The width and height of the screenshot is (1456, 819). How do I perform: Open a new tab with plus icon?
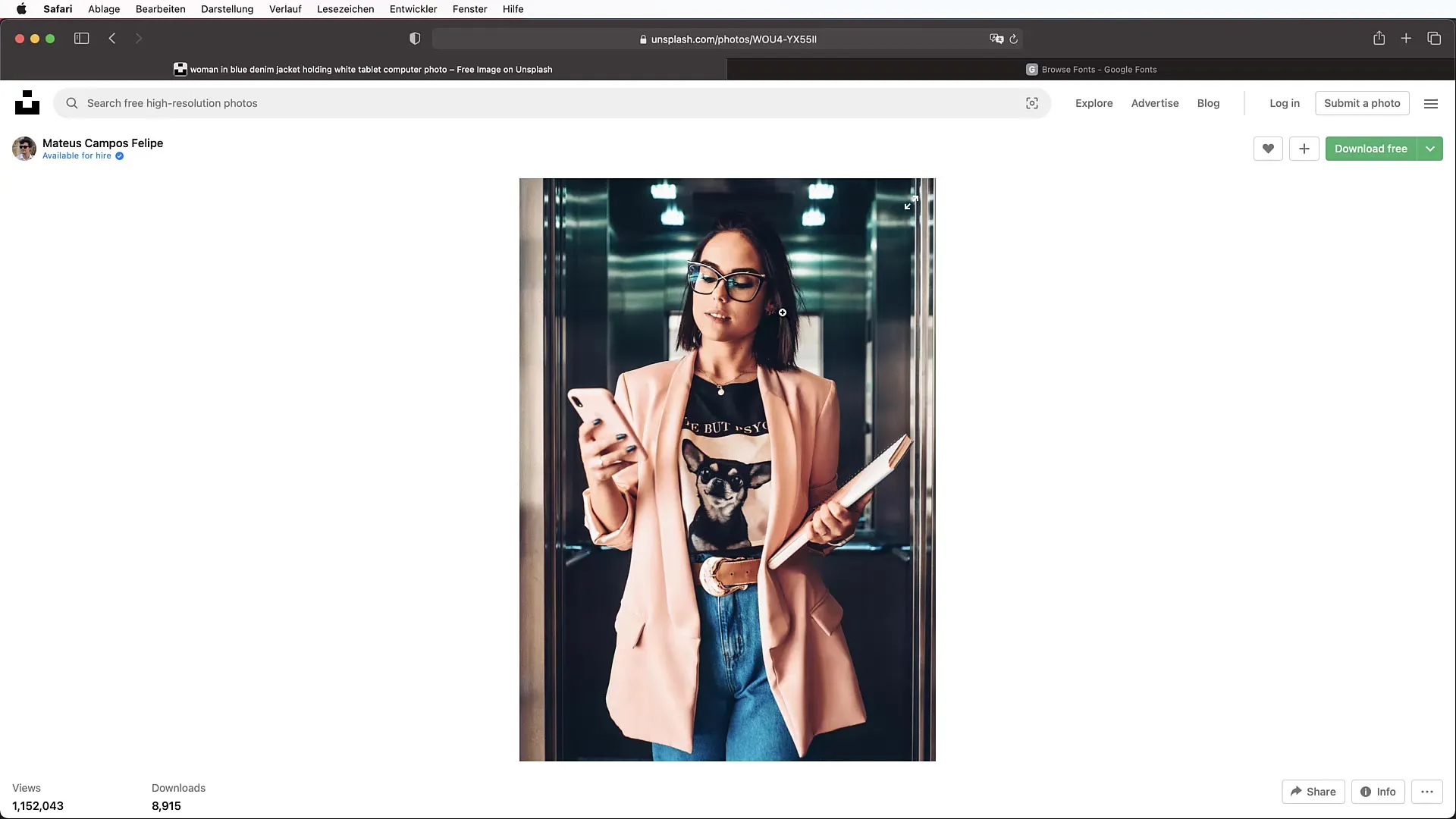pyautogui.click(x=1406, y=38)
